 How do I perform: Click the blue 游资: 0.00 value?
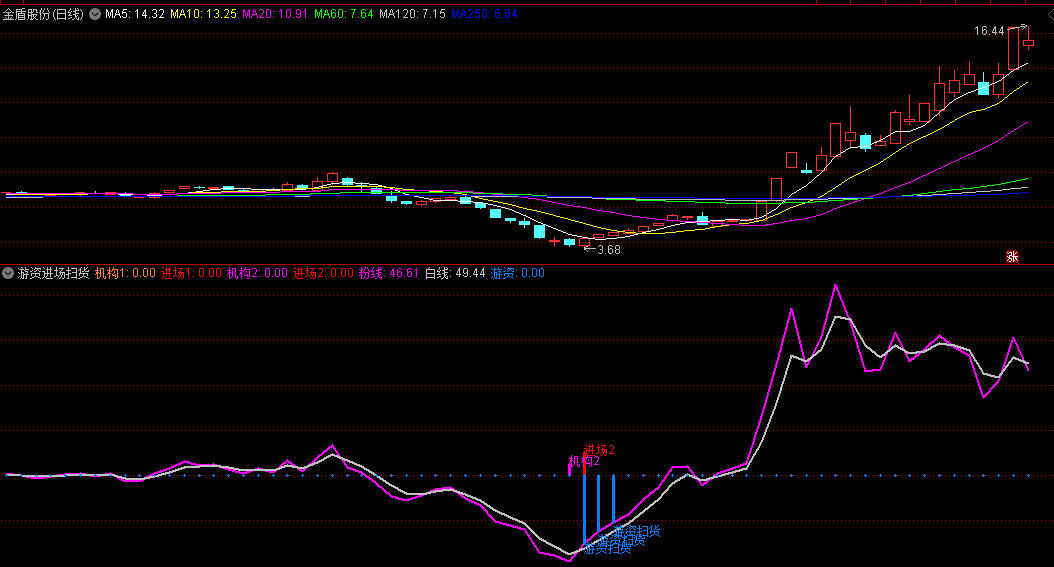coord(517,272)
